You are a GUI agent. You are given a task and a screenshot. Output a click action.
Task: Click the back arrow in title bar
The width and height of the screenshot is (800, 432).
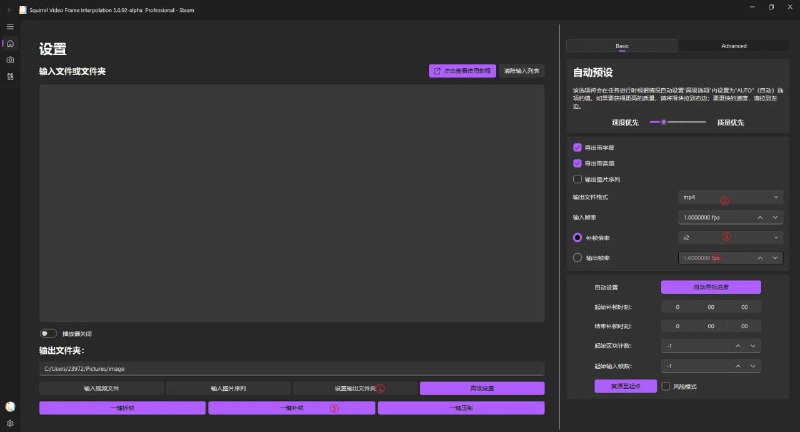coord(9,8)
